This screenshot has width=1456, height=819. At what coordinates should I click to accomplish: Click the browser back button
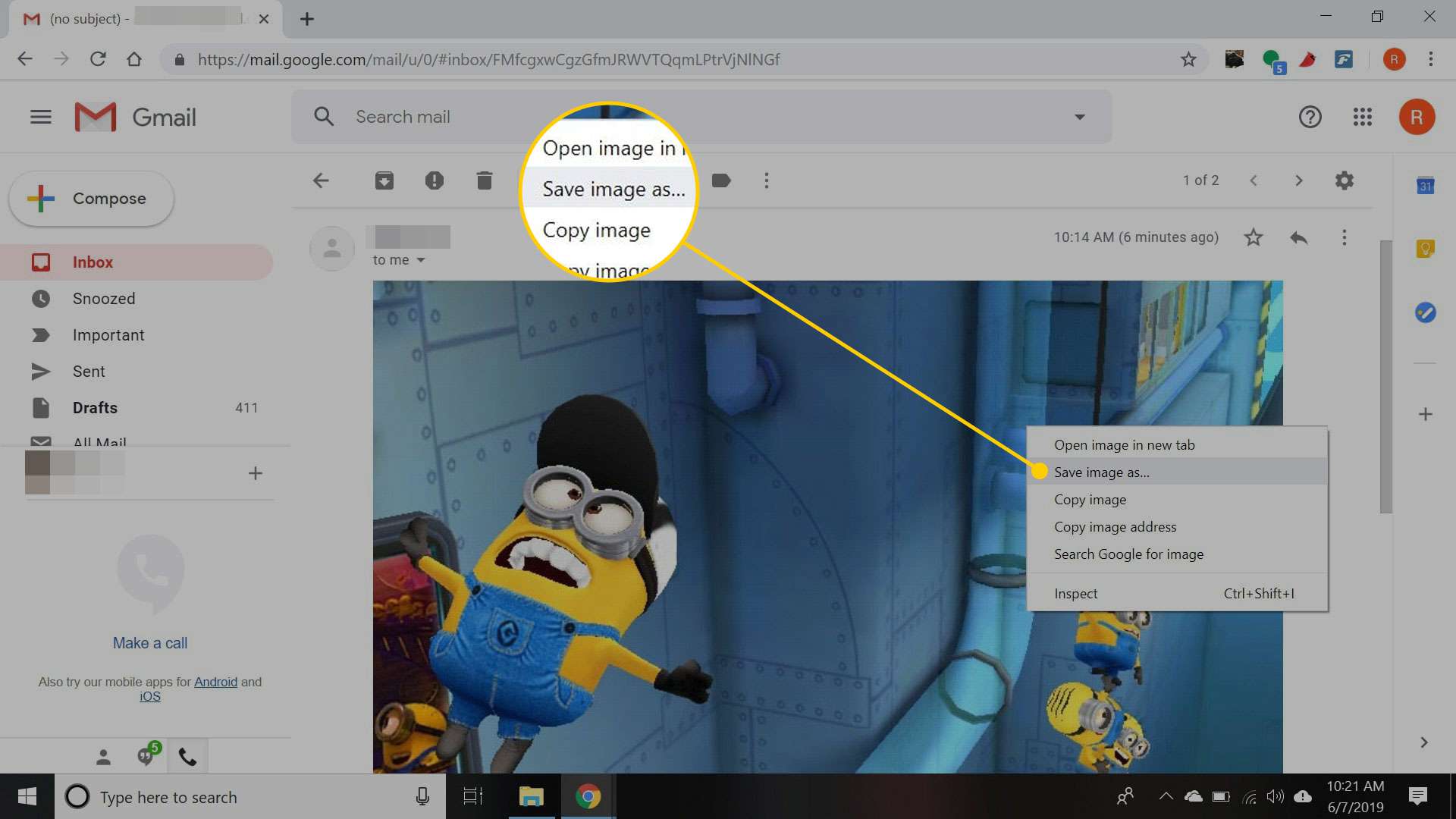tap(25, 59)
